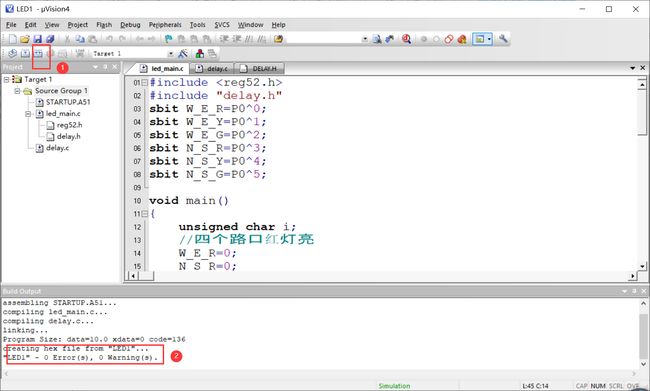Image resolution: width=650 pixels, height=391 pixels.
Task: Switch to the DELAY.H editor tab
Action: point(260,68)
